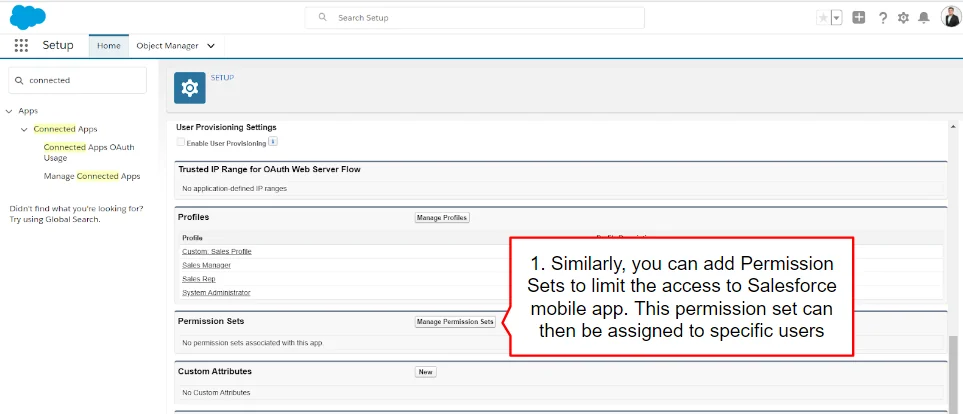Click the Manage Profiles button
This screenshot has height=414, width=963.
[x=442, y=217]
